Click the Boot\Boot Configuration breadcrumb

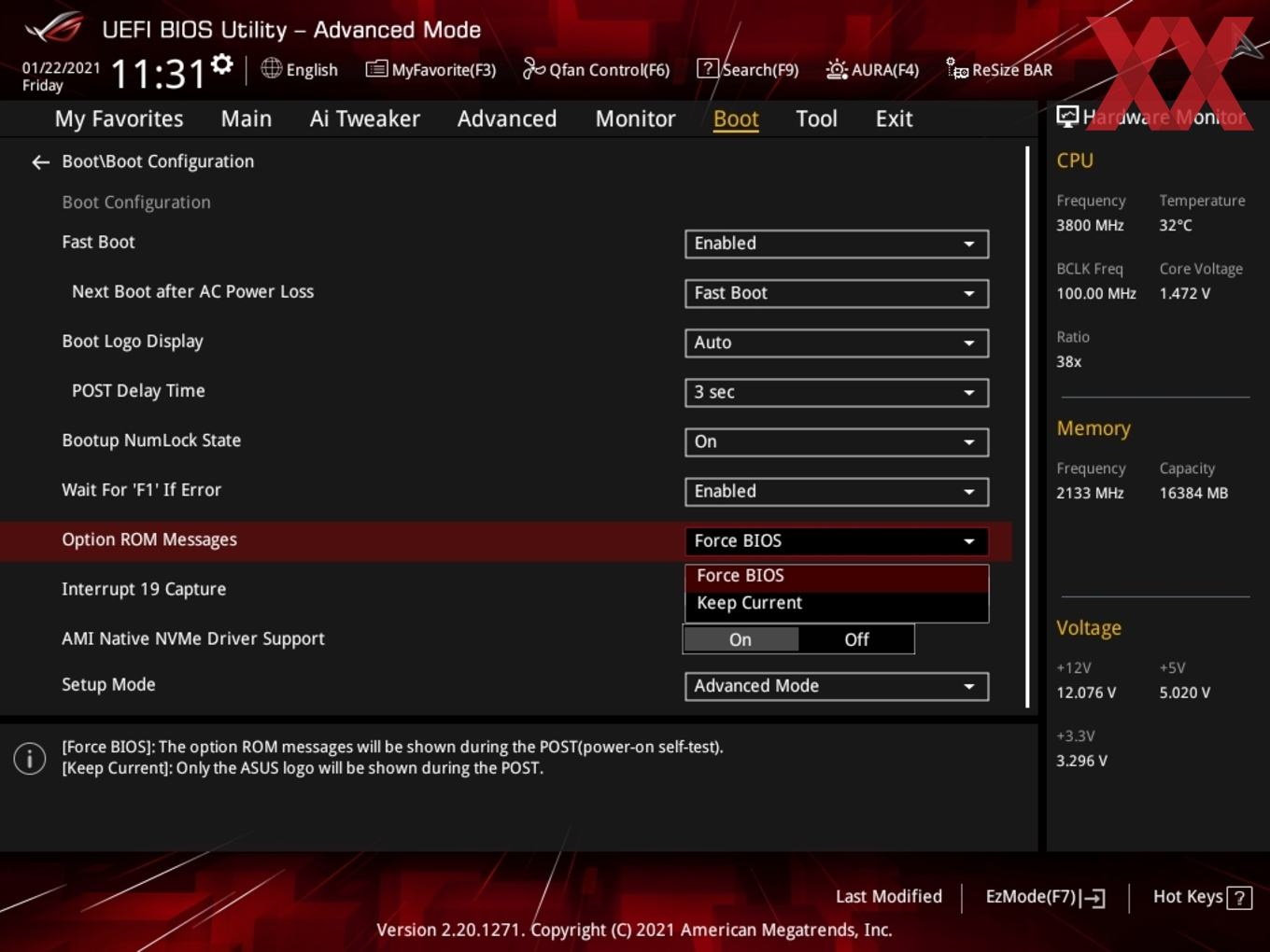click(x=158, y=161)
